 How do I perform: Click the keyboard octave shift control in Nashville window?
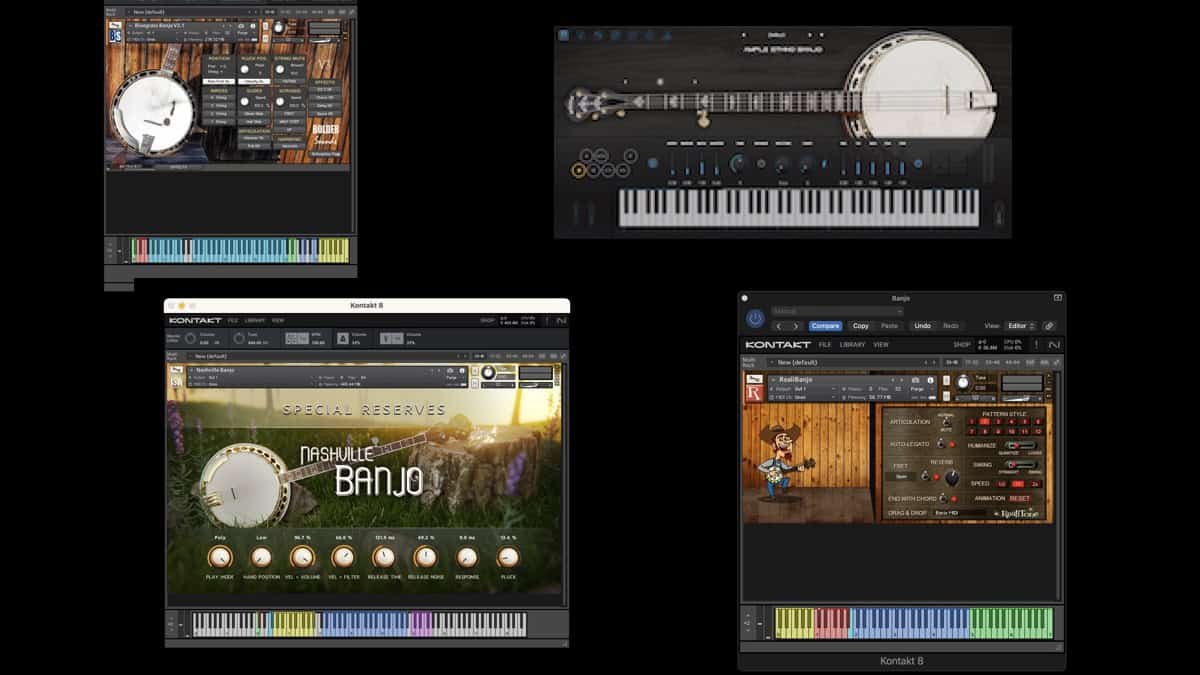tap(171, 624)
